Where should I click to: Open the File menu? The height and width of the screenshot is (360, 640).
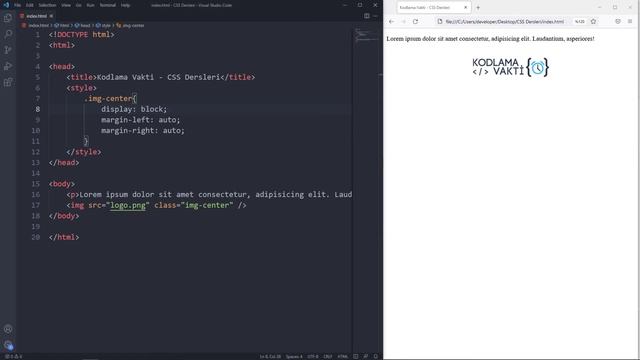(18, 5)
